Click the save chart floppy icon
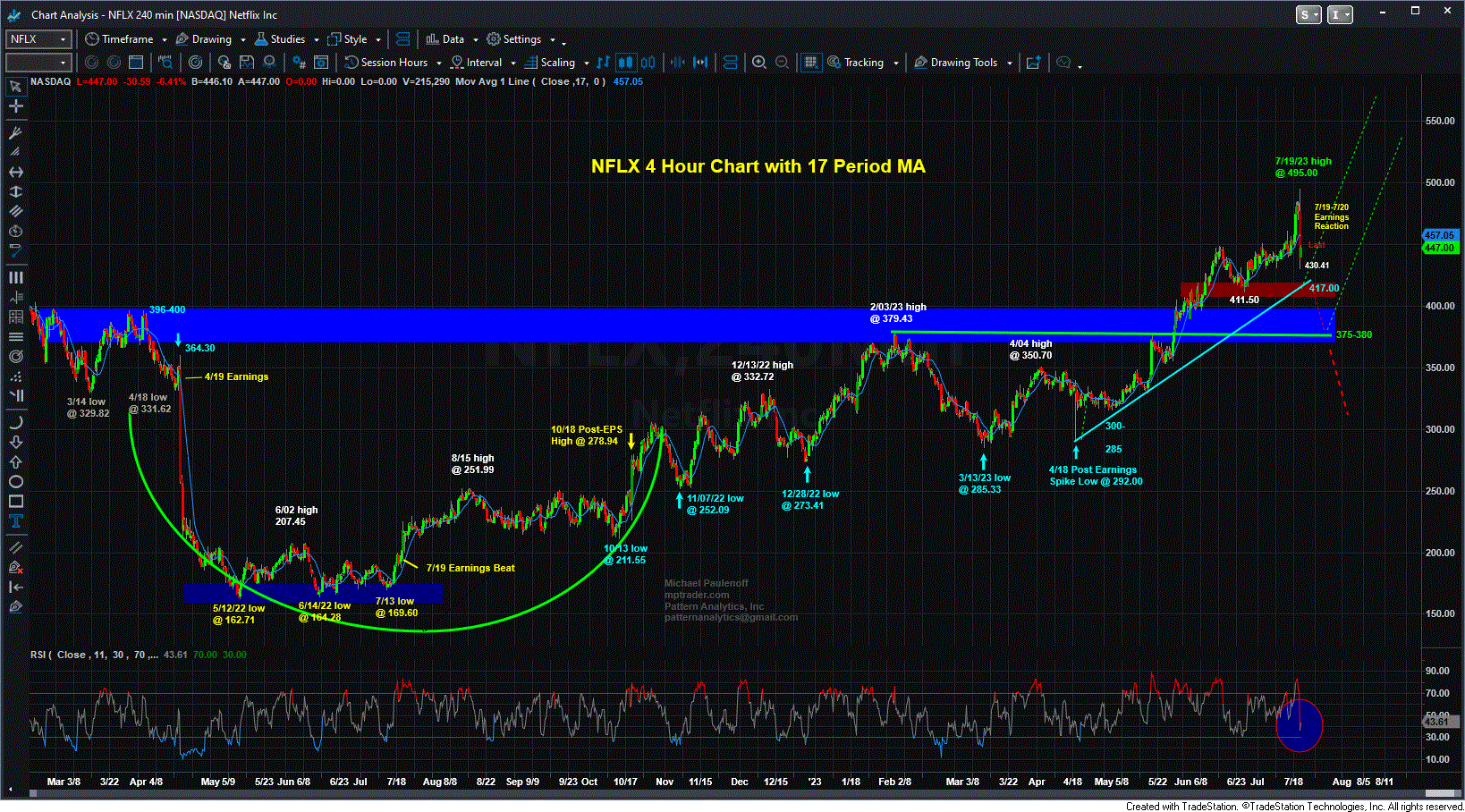This screenshot has width=1465, height=812. [x=247, y=63]
